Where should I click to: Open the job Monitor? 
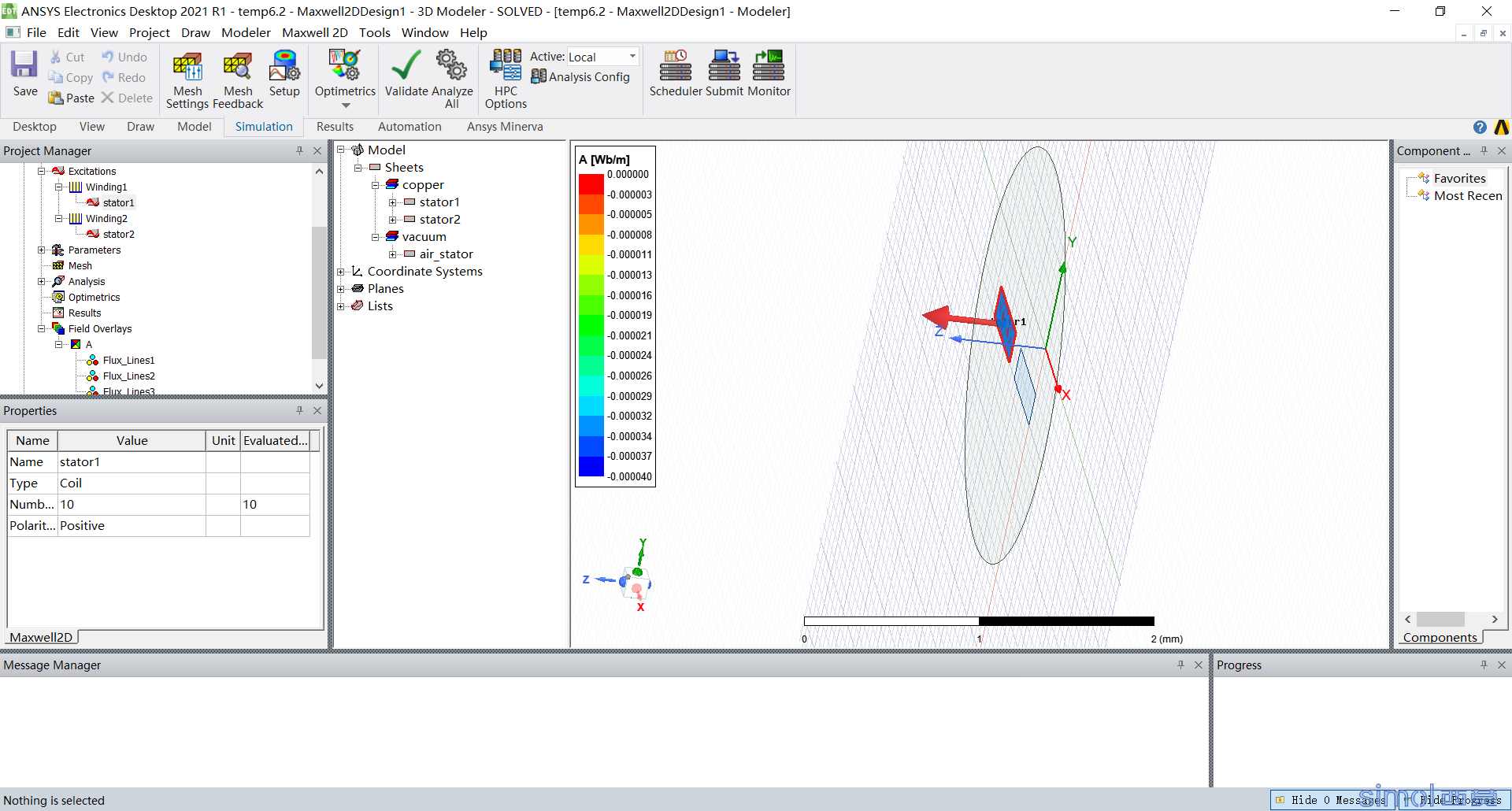click(x=769, y=73)
